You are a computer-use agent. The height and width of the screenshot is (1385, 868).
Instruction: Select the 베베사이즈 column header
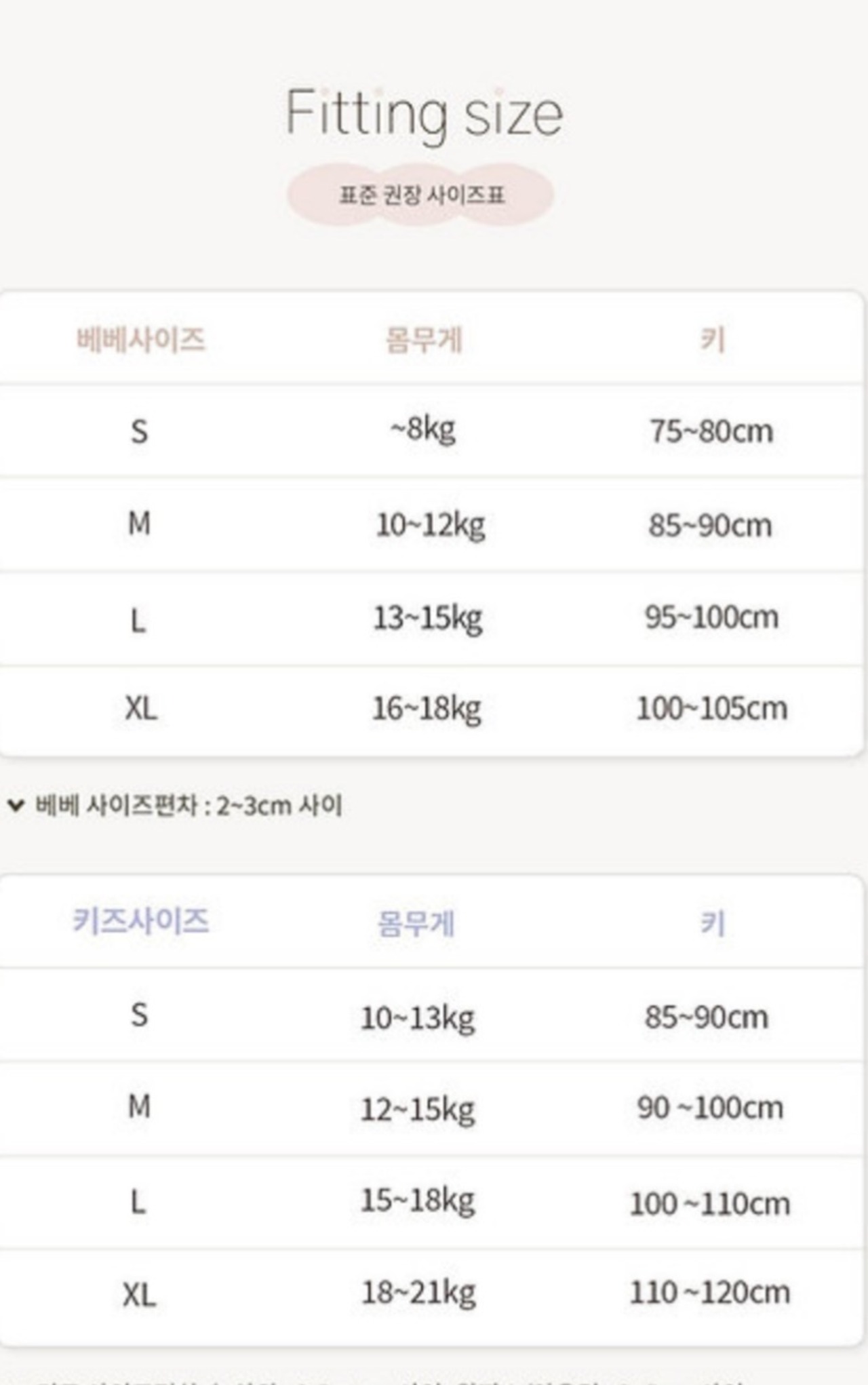pos(140,339)
